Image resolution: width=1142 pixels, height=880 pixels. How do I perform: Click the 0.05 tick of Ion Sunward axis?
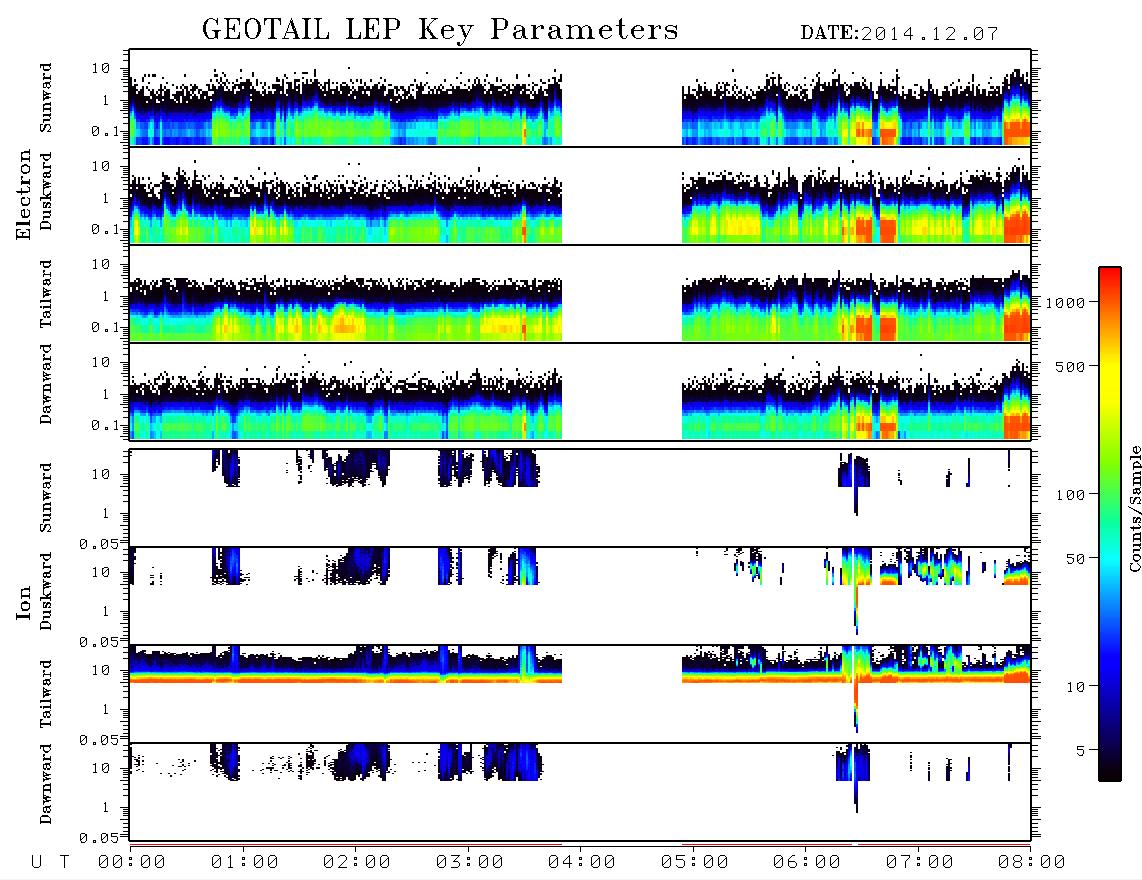click(99, 543)
